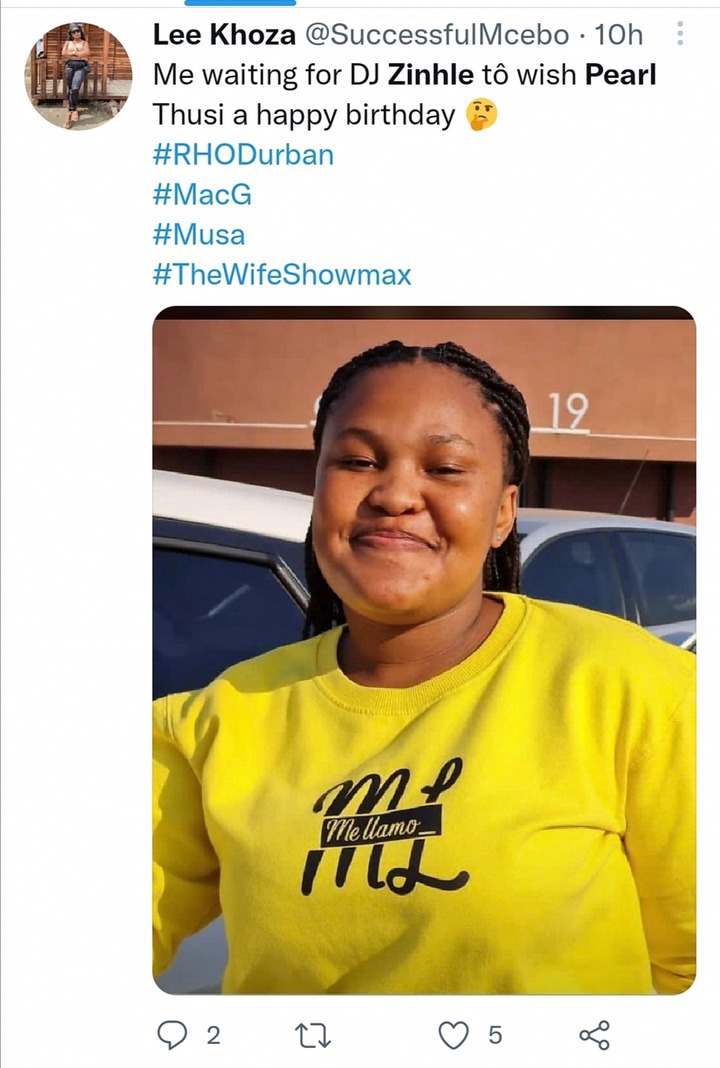
Task: Click the bold Pearl text in tweet
Action: [x=621, y=75]
